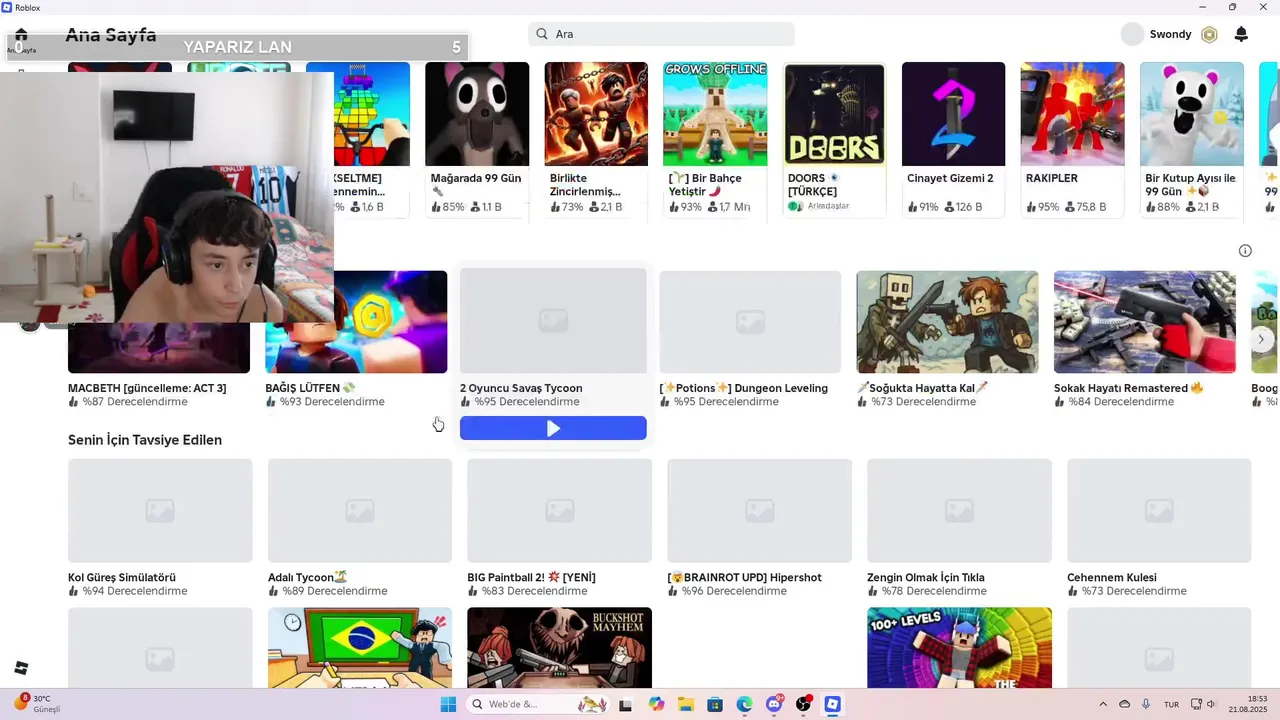1280x720 pixels.
Task: Open Discord from the taskbar
Action: pos(774,704)
